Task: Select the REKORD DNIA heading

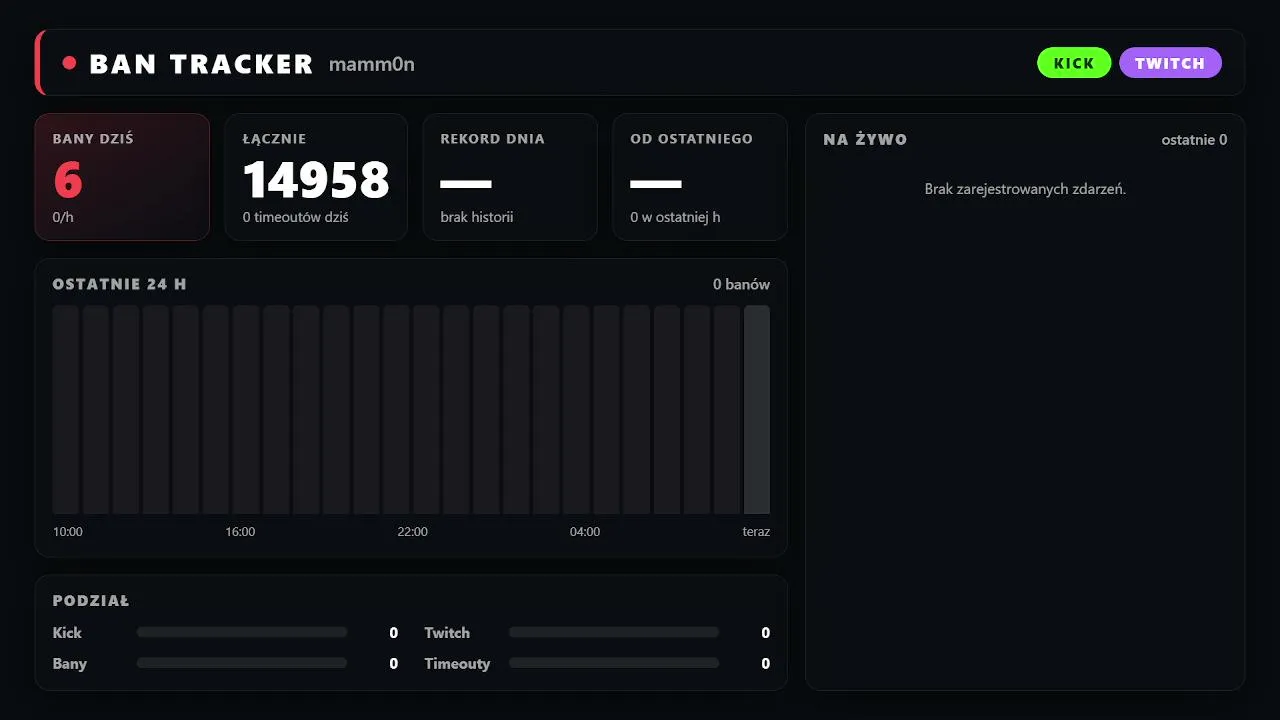Action: [x=492, y=139]
